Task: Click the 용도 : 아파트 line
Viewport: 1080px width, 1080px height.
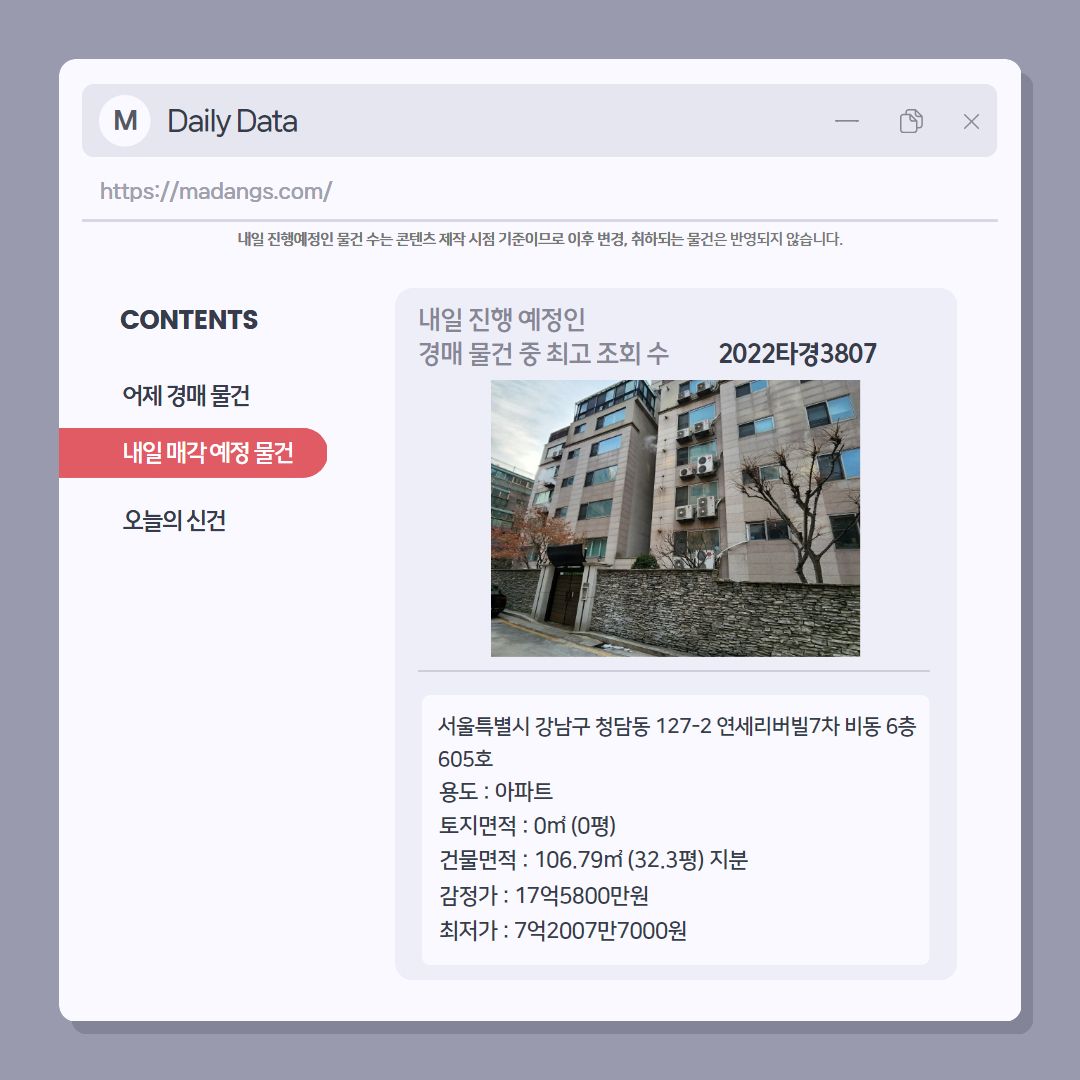Action: (x=495, y=791)
